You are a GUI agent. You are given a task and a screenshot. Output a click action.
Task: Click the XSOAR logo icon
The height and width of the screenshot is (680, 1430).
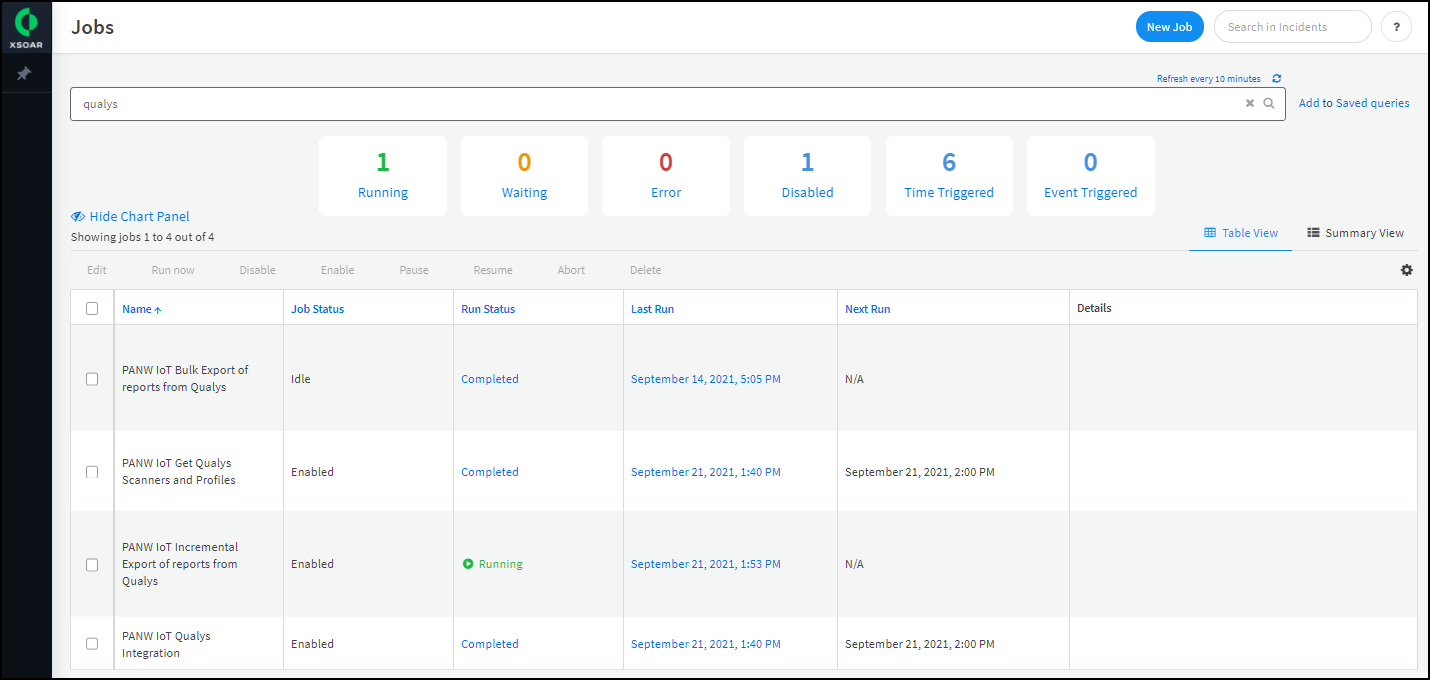click(26, 21)
